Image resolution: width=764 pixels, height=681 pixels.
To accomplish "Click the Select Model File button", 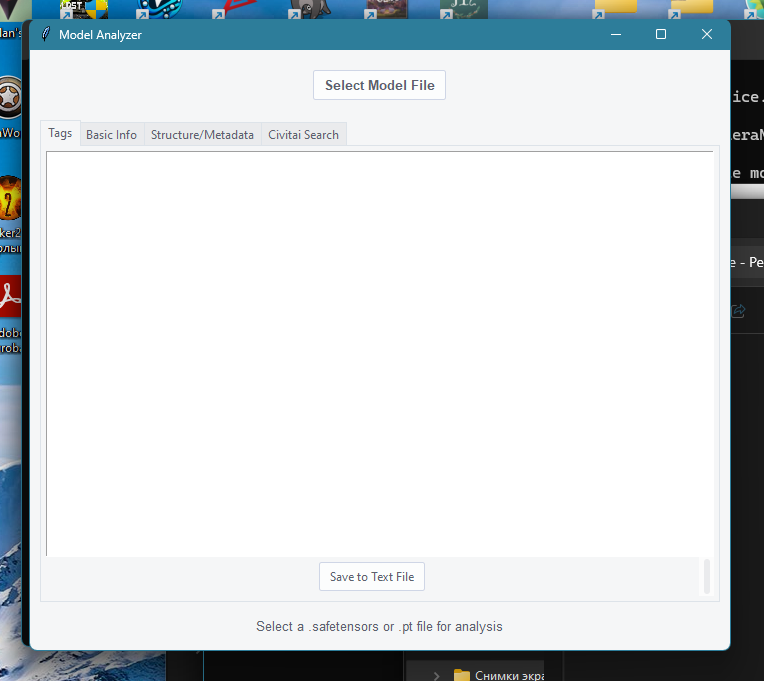I will [x=379, y=85].
